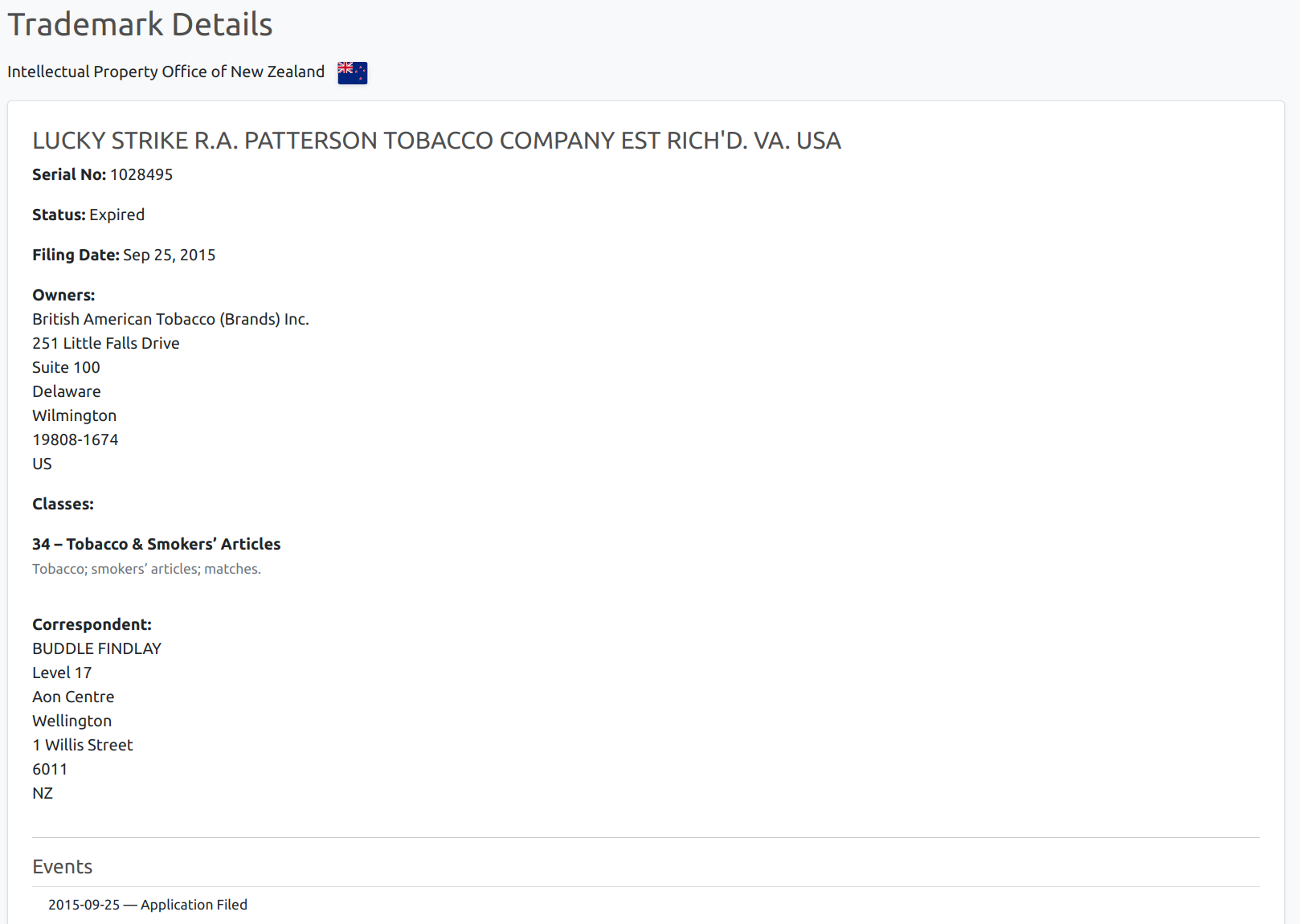The image size is (1300, 924).
Task: Click Intellectual Property Office of New Zealand text
Action: click(166, 72)
